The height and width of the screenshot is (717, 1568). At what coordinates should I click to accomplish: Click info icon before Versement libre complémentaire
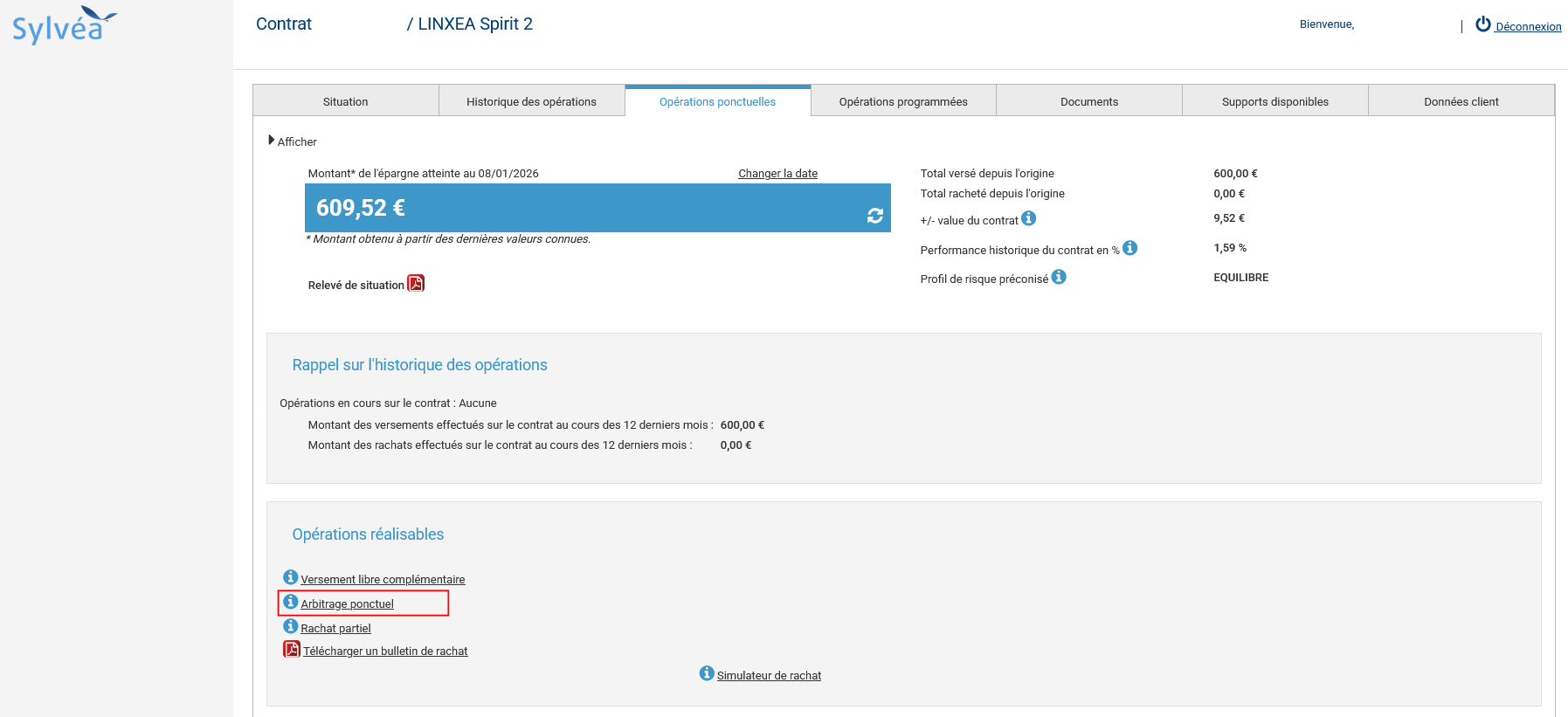291,577
